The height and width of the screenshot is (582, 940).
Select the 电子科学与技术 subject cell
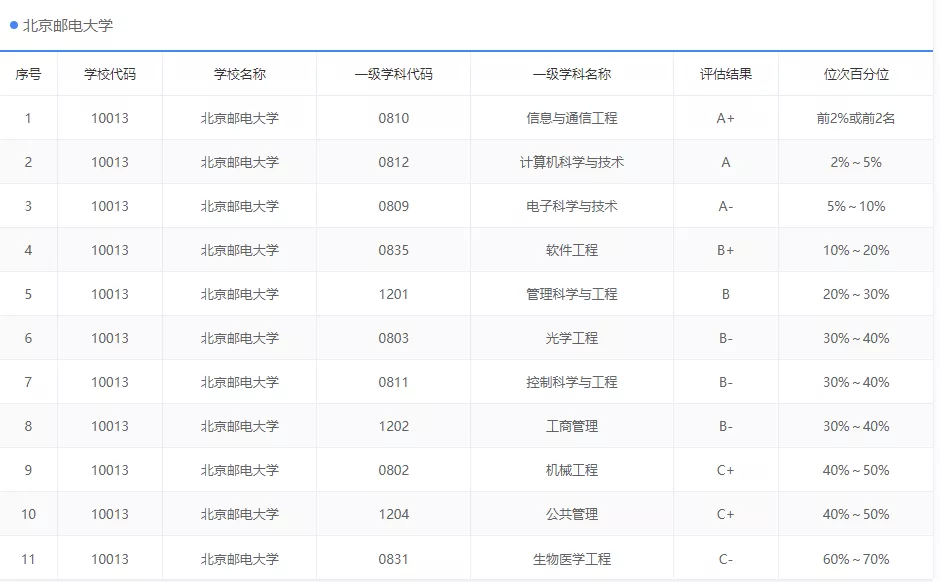click(x=572, y=205)
